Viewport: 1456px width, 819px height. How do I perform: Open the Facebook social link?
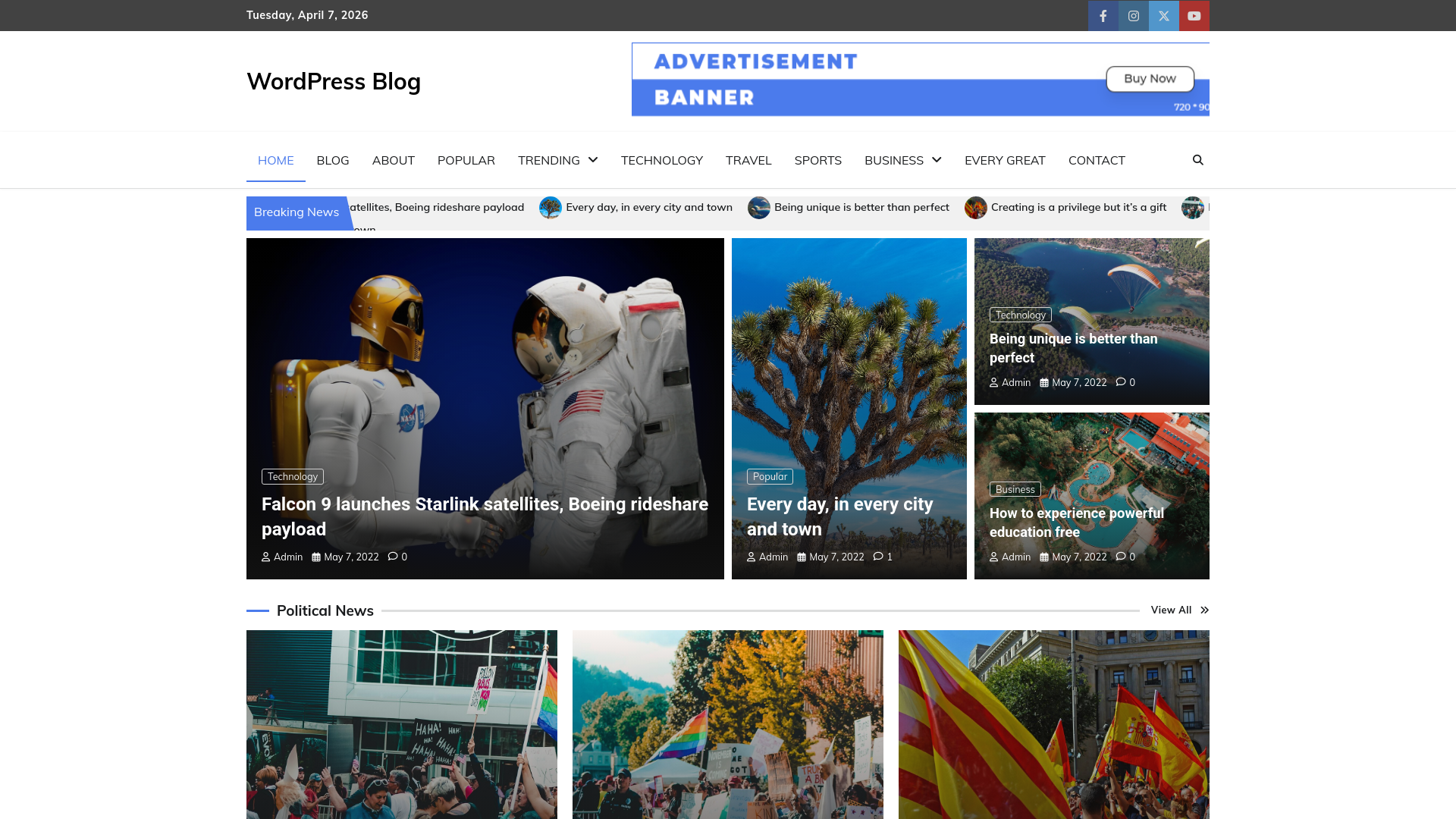tap(1103, 15)
